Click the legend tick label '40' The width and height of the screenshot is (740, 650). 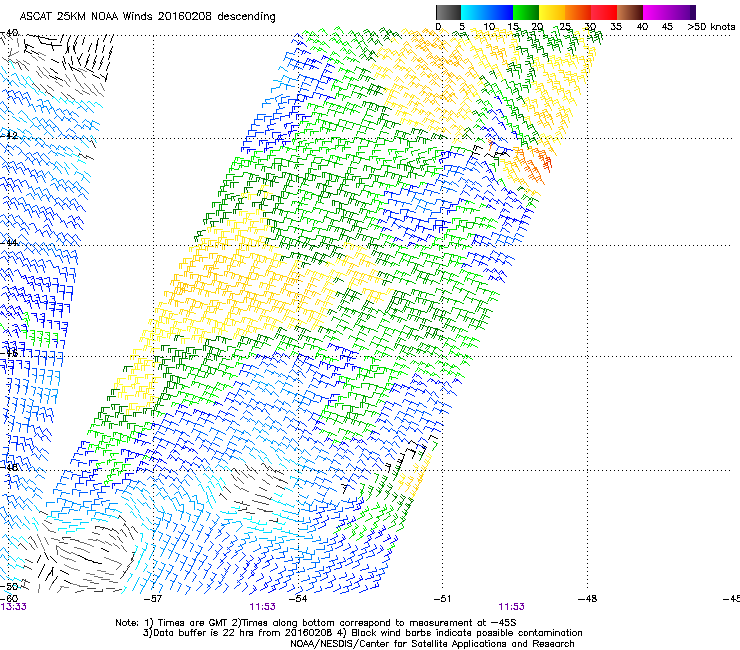642,27
